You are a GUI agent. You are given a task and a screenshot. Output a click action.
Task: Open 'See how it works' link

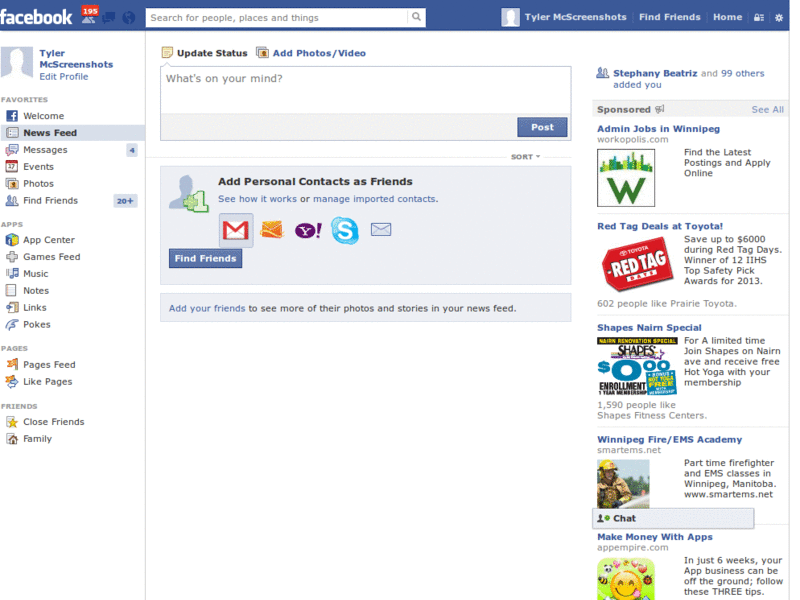pos(257,199)
